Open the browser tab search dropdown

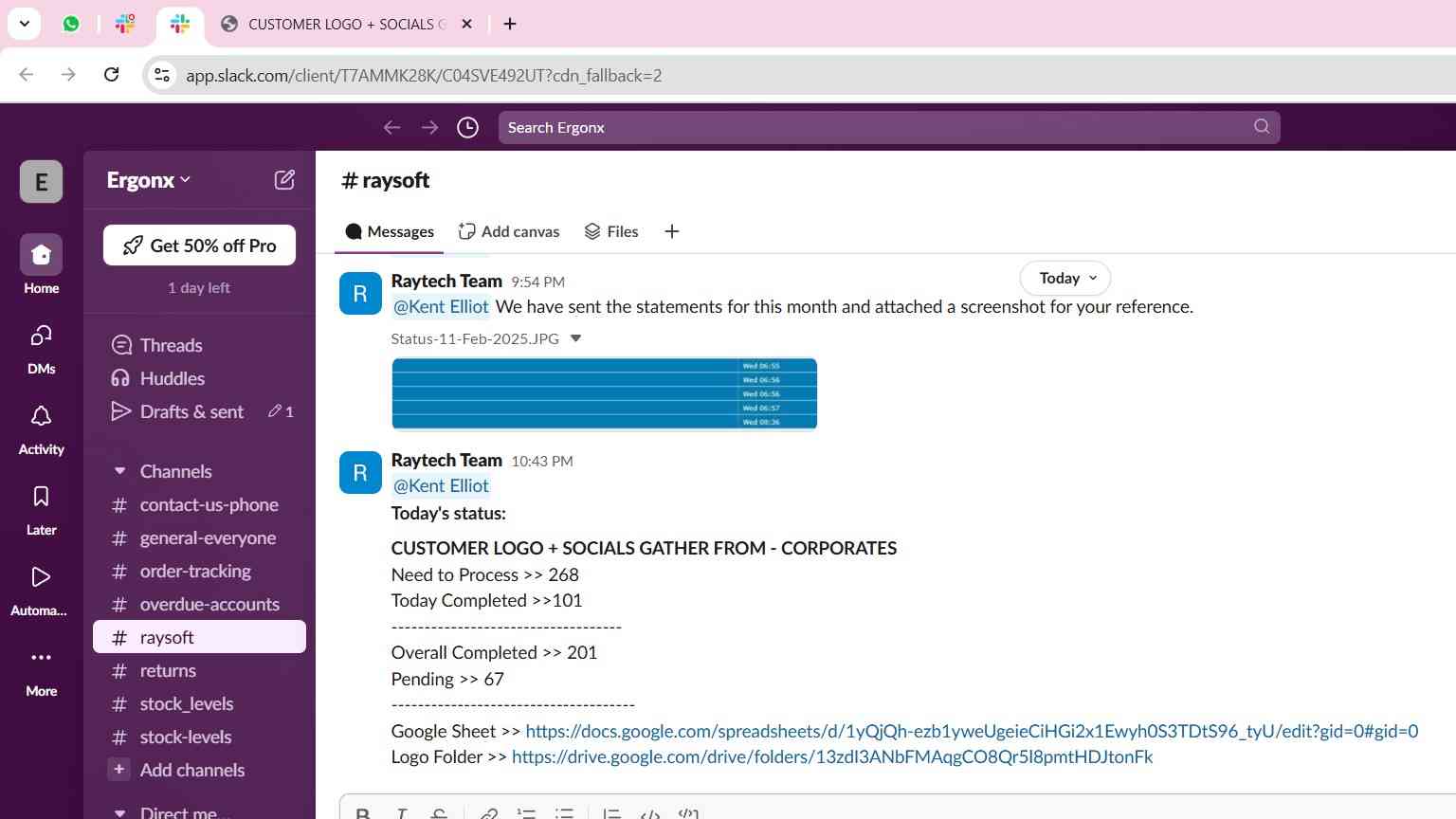point(24,24)
